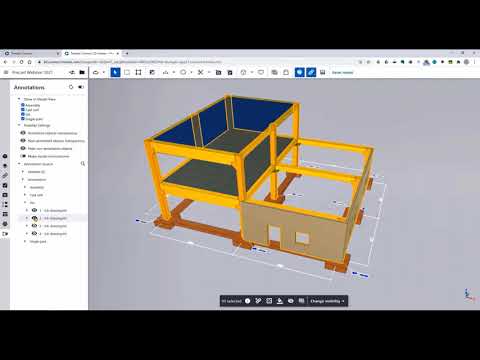
Task: Open the Change visibility dropdown
Action: click(x=327, y=301)
